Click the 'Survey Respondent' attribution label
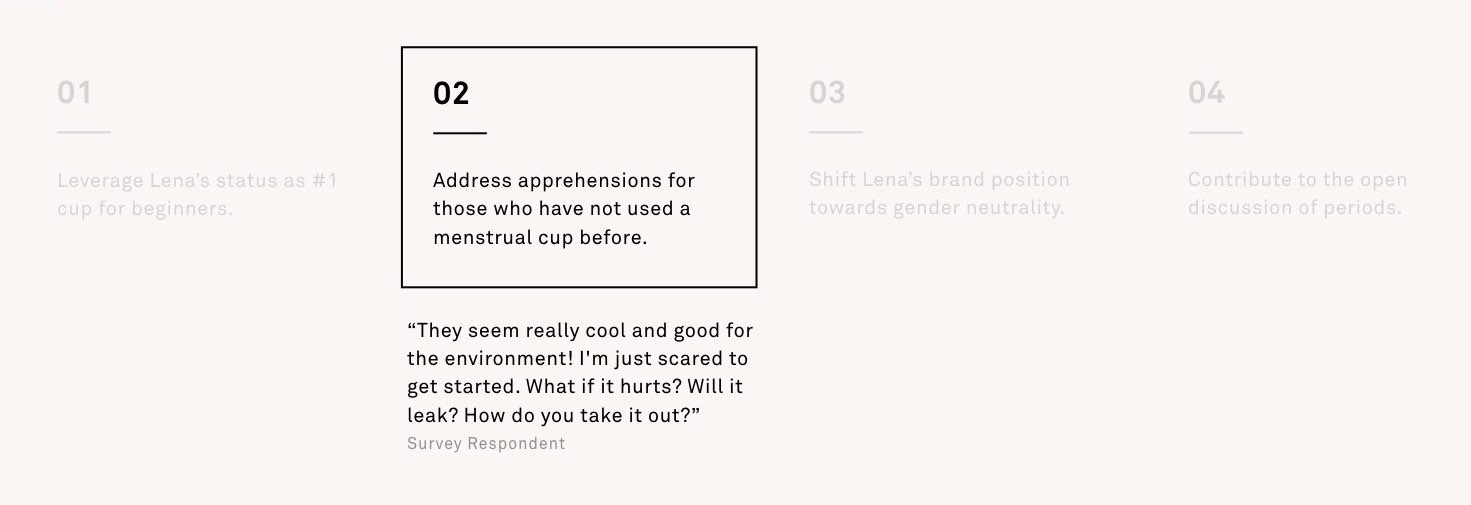The image size is (1471, 505). [x=486, y=443]
